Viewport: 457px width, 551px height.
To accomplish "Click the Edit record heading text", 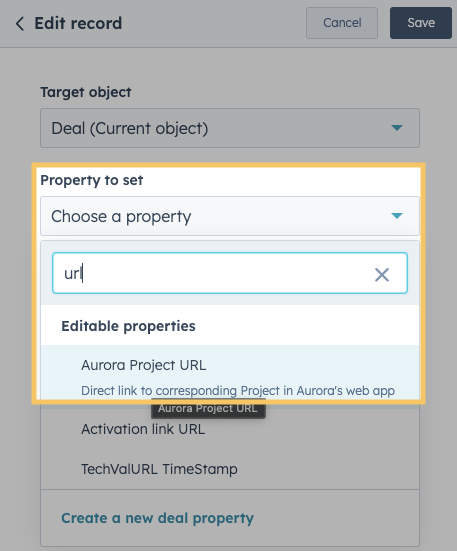I will click(78, 24).
